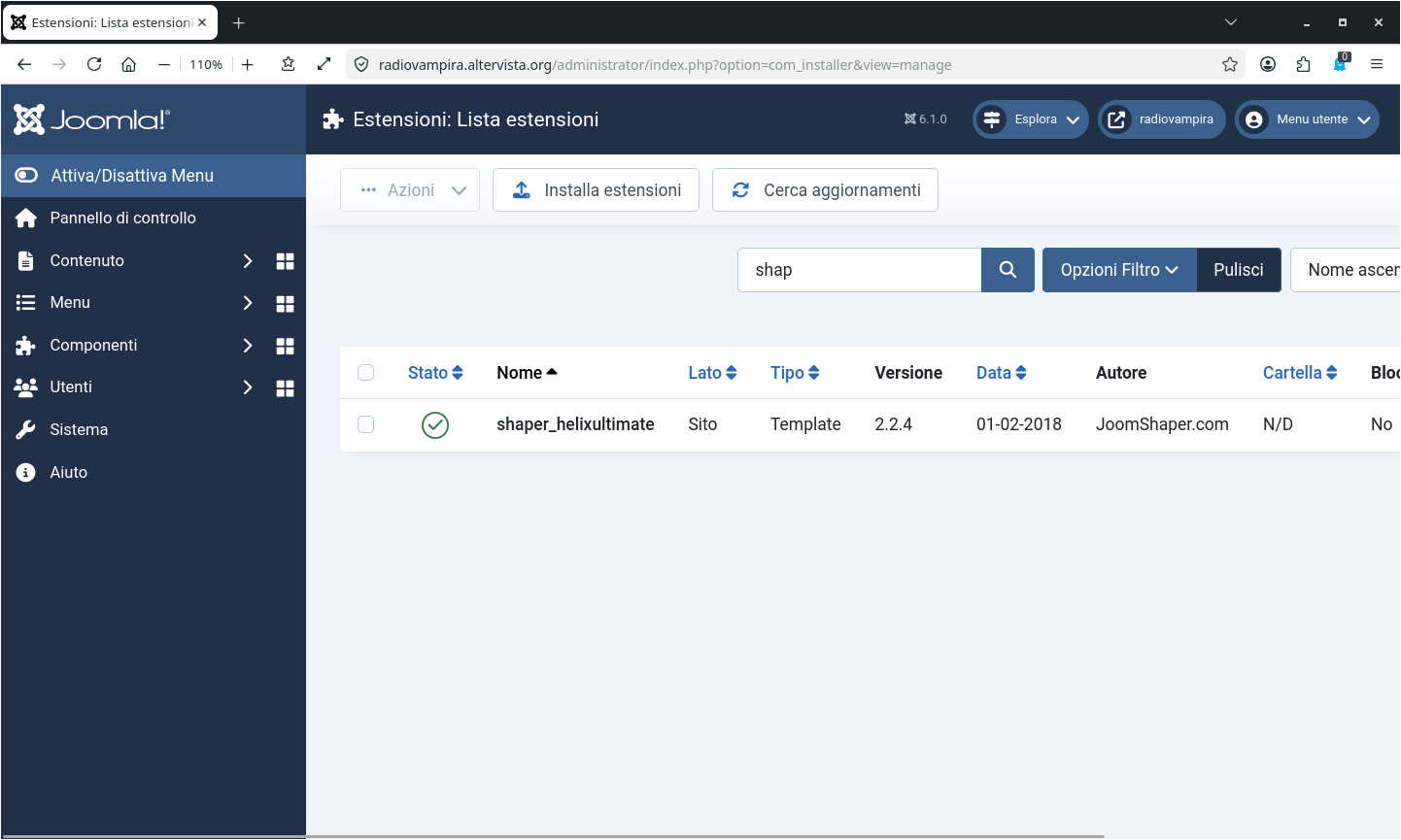Open the Utenti dashboard grid icon
The height and width of the screenshot is (840, 1401).
click(x=285, y=388)
